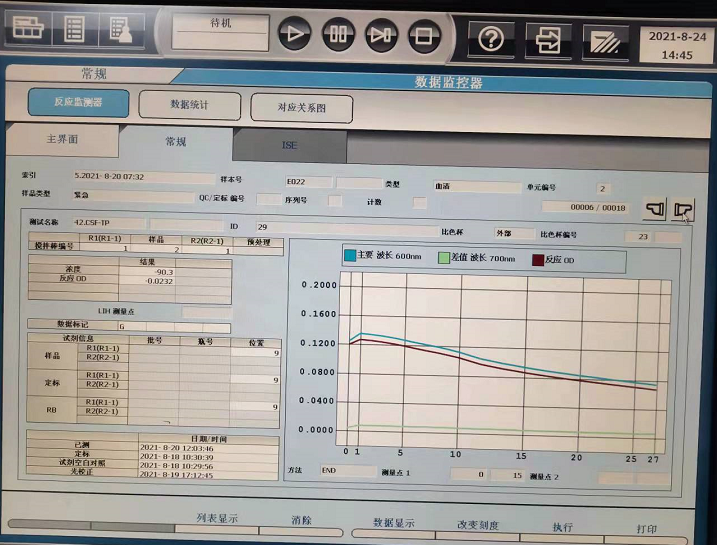Switch to the ISE tab
Viewport: 717px width, 545px height.
(x=289, y=145)
